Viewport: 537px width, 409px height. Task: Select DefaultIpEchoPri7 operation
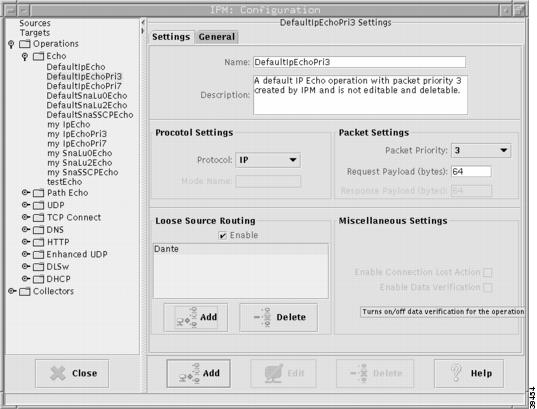pyautogui.click(x=84, y=86)
